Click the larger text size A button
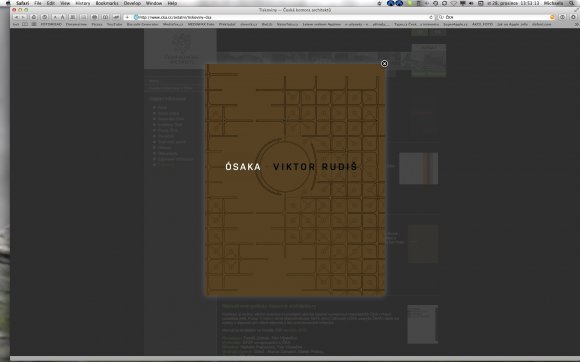This screenshot has height=362, width=580. (x=62, y=17)
